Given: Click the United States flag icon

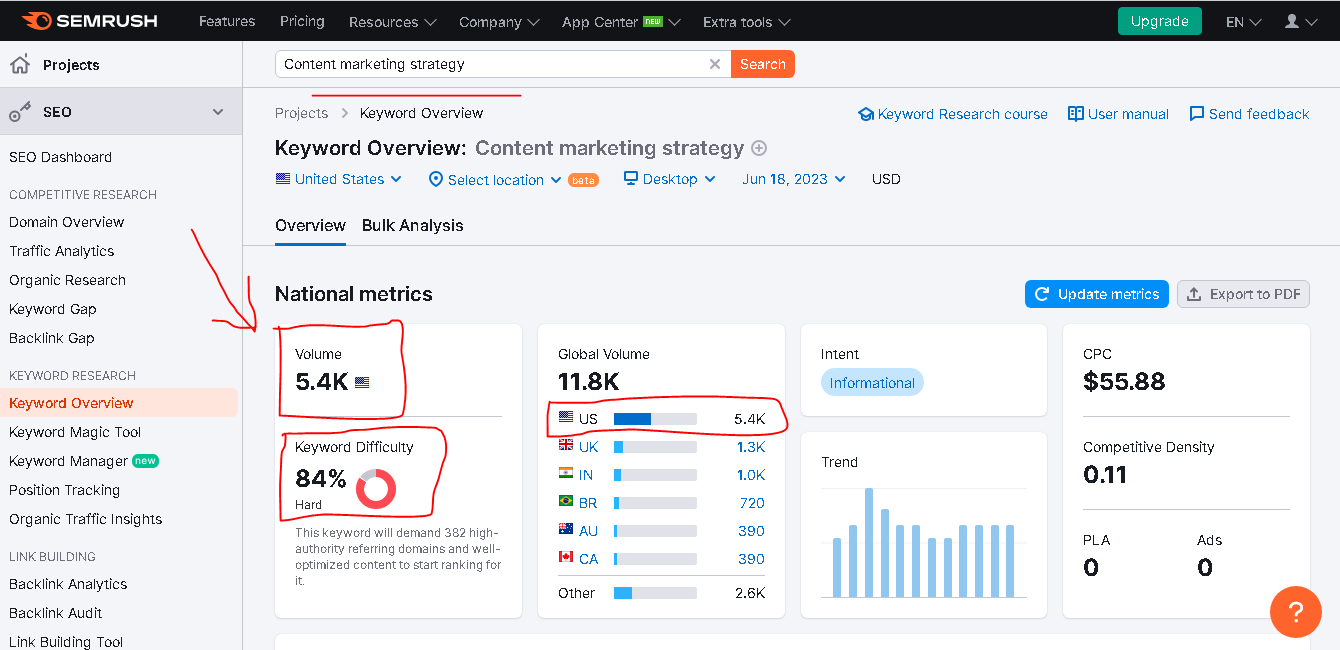Looking at the screenshot, I should pos(282,179).
